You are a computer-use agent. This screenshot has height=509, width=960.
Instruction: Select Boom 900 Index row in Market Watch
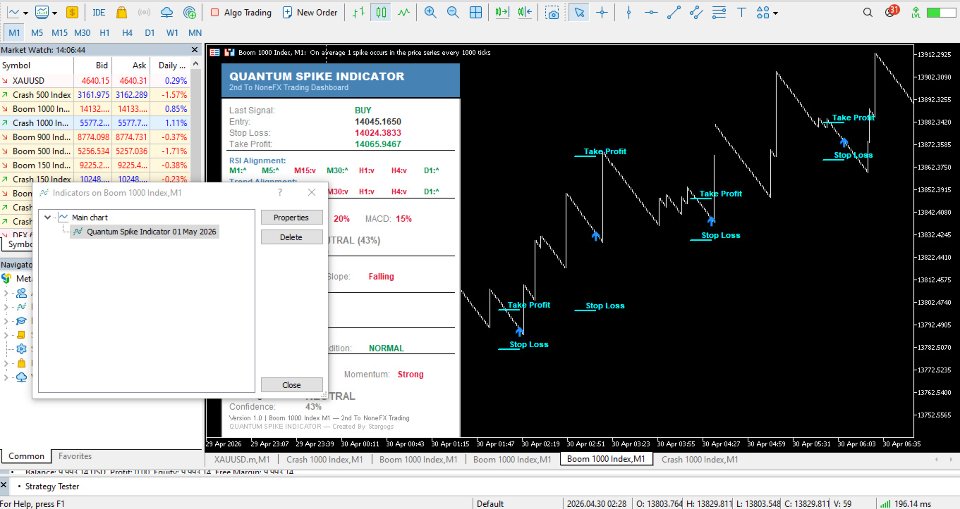[x=94, y=137]
